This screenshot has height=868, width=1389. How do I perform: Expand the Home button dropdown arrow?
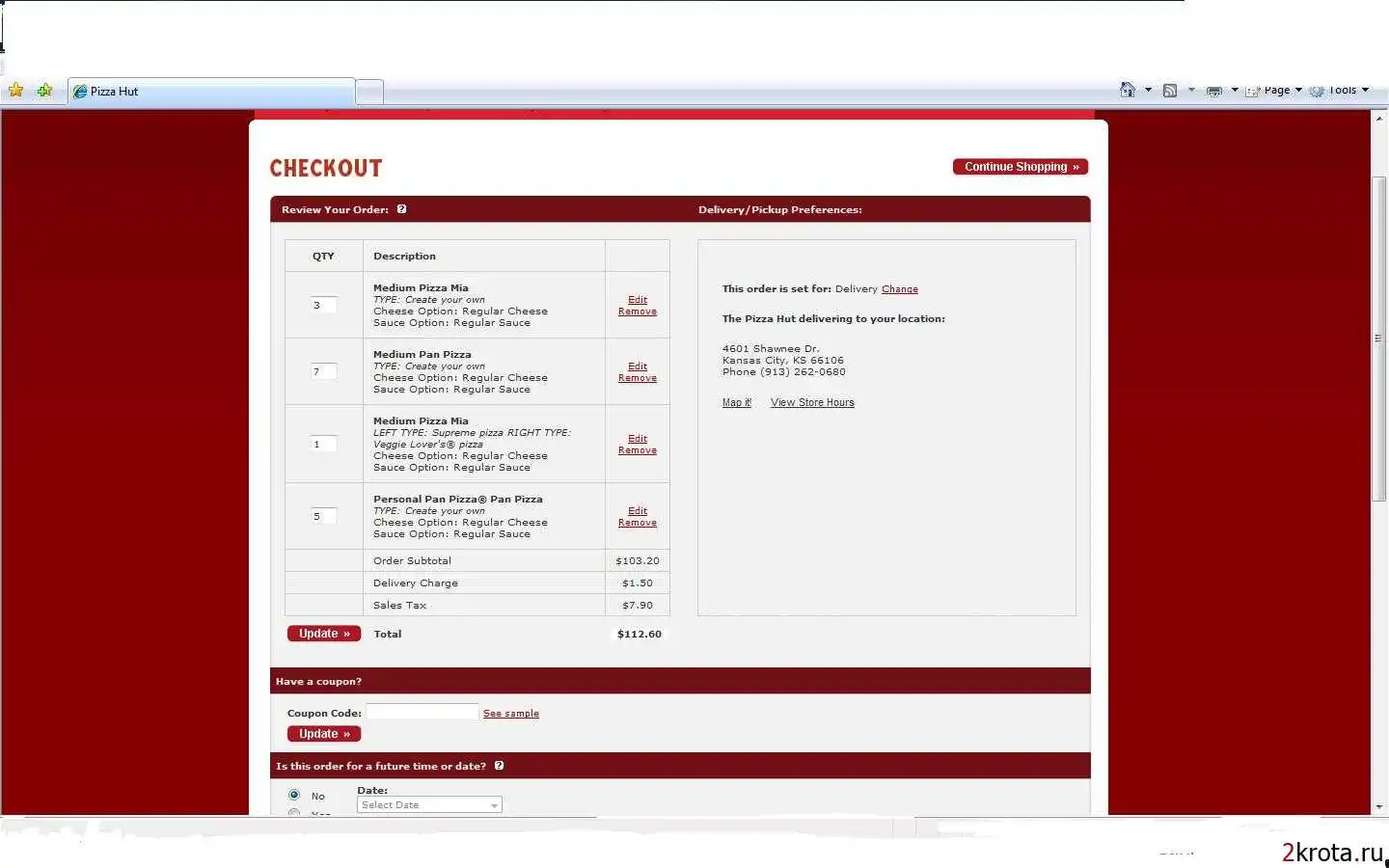[x=1148, y=90]
